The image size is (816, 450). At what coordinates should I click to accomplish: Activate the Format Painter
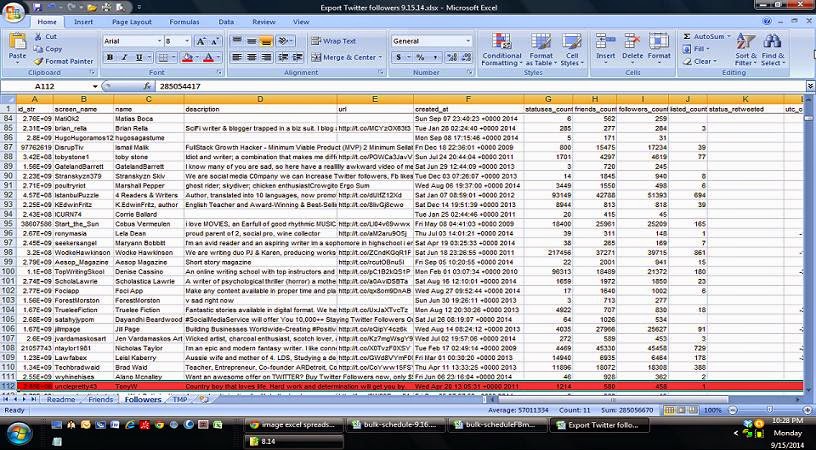[64, 61]
